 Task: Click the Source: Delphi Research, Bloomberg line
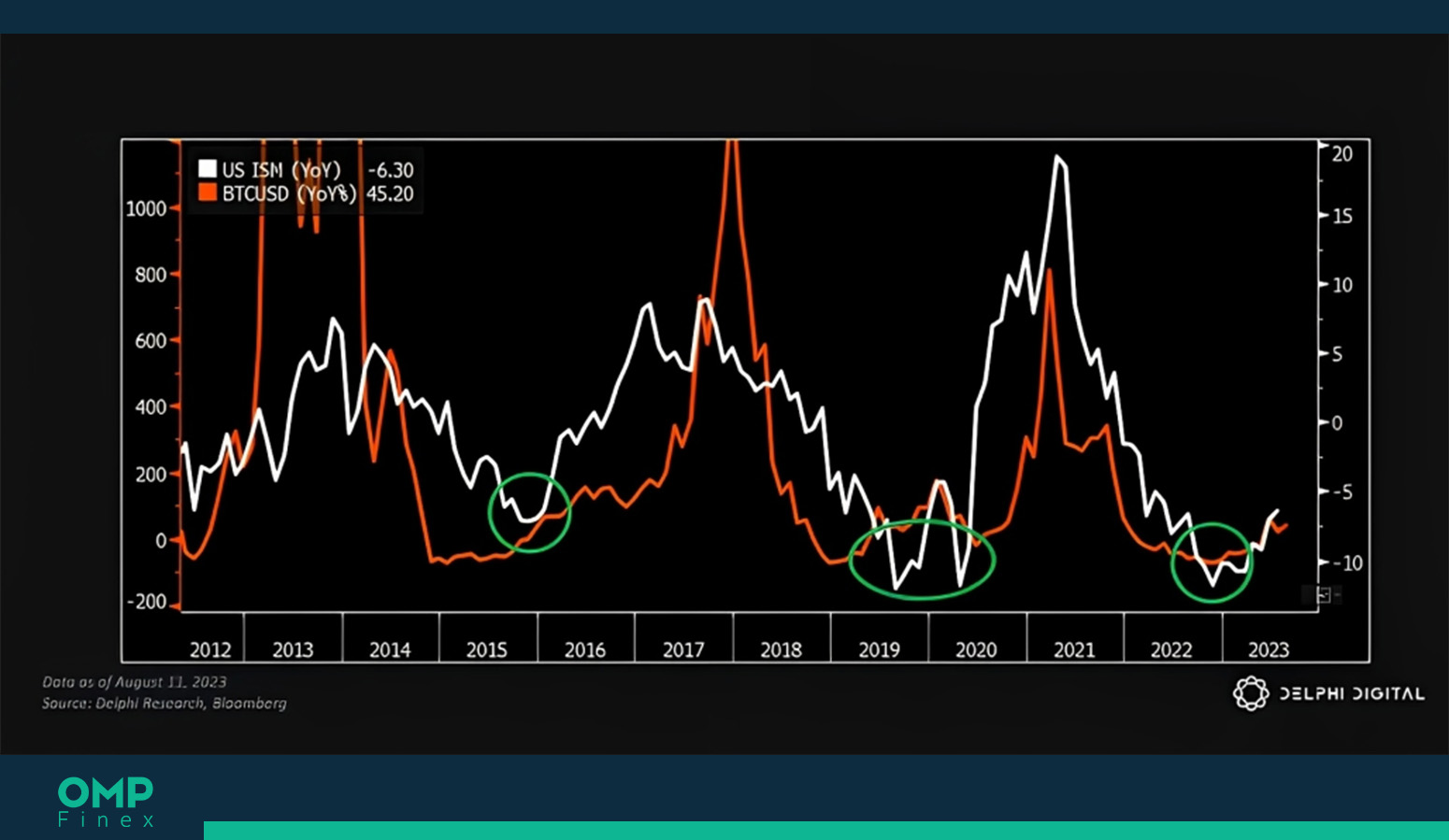(165, 703)
